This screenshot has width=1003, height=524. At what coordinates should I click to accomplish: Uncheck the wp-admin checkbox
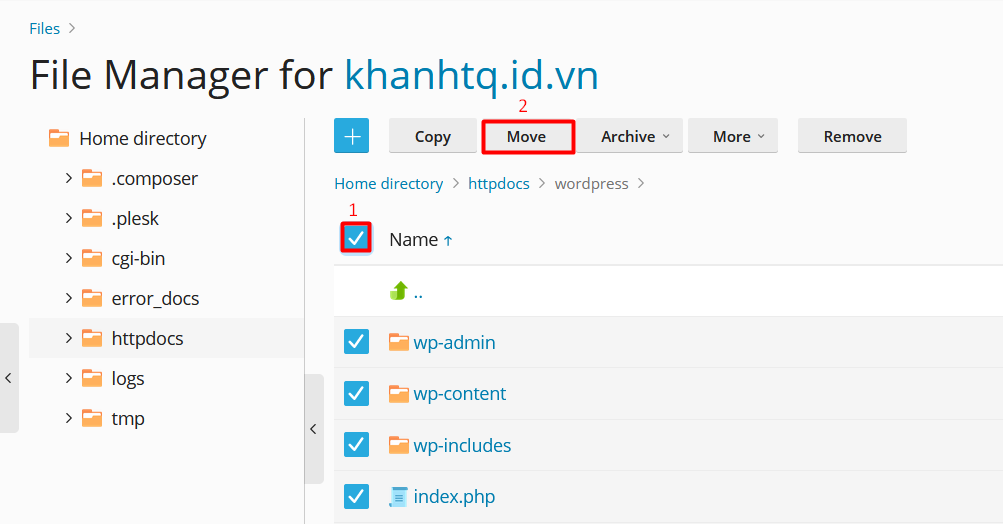pyautogui.click(x=357, y=342)
